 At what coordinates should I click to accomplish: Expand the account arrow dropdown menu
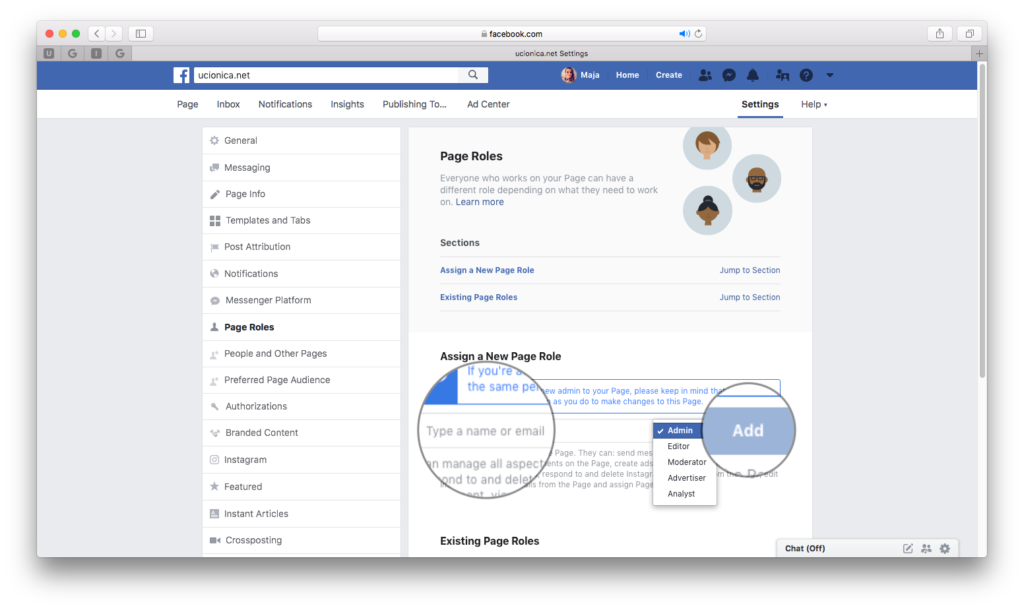(830, 75)
